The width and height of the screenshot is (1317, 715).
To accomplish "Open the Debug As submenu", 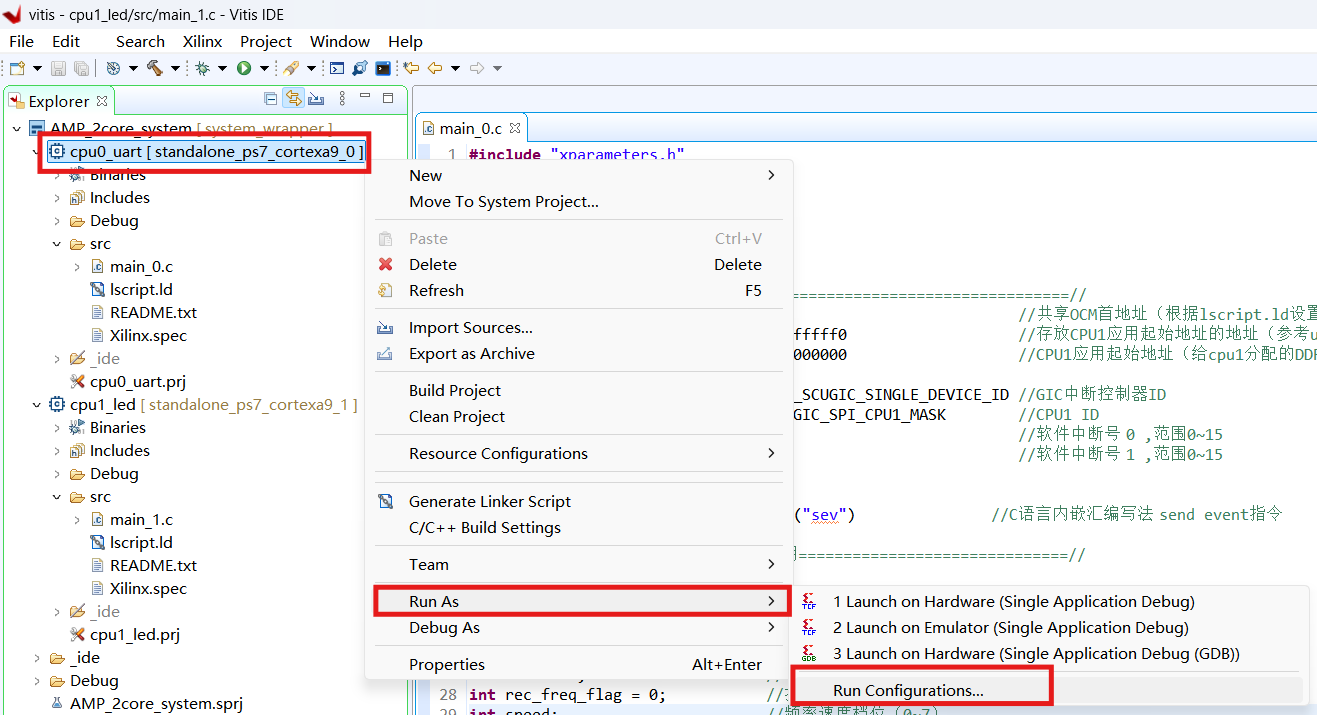I will (x=579, y=628).
